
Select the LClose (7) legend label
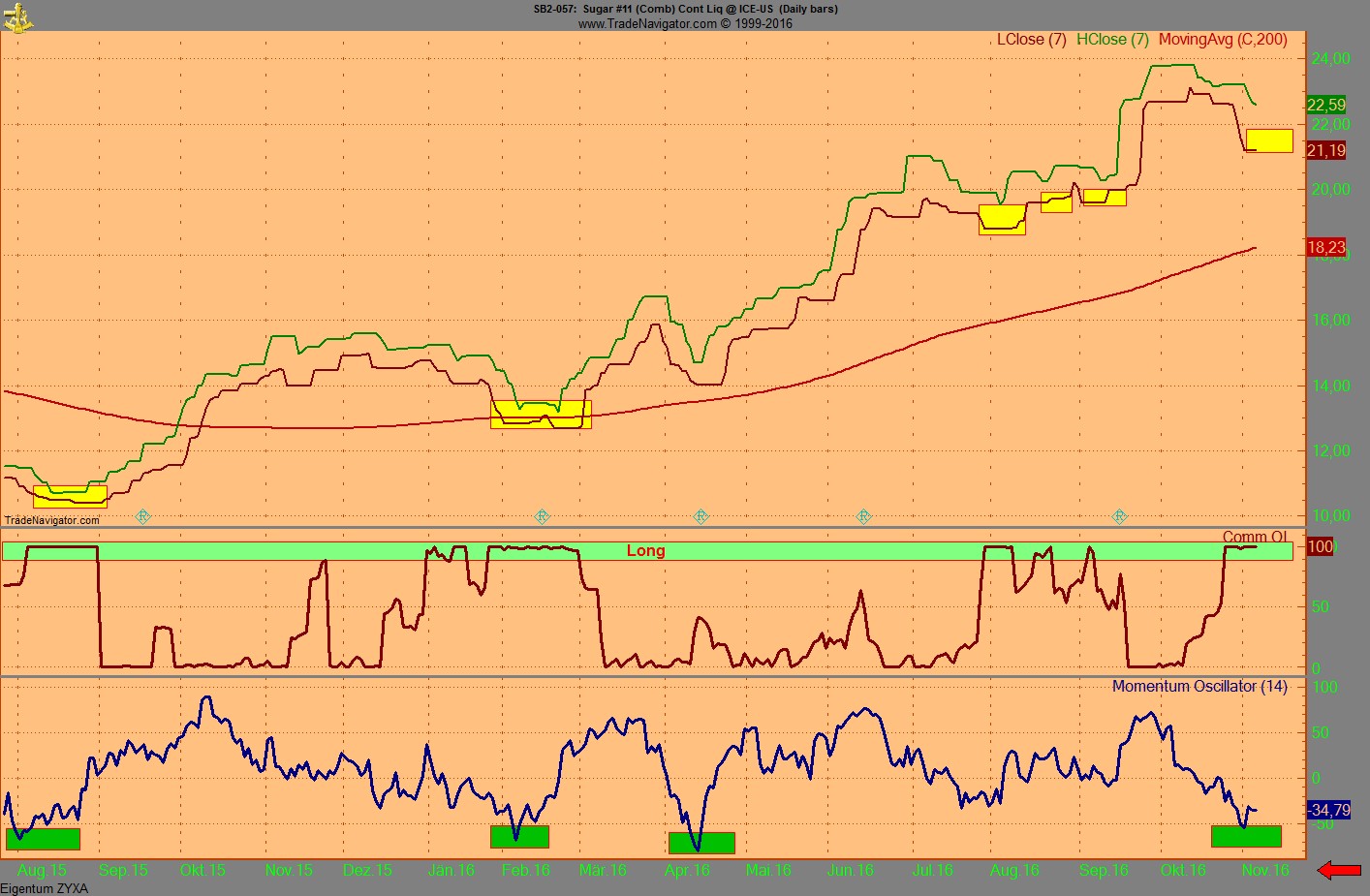pyautogui.click(x=1031, y=40)
